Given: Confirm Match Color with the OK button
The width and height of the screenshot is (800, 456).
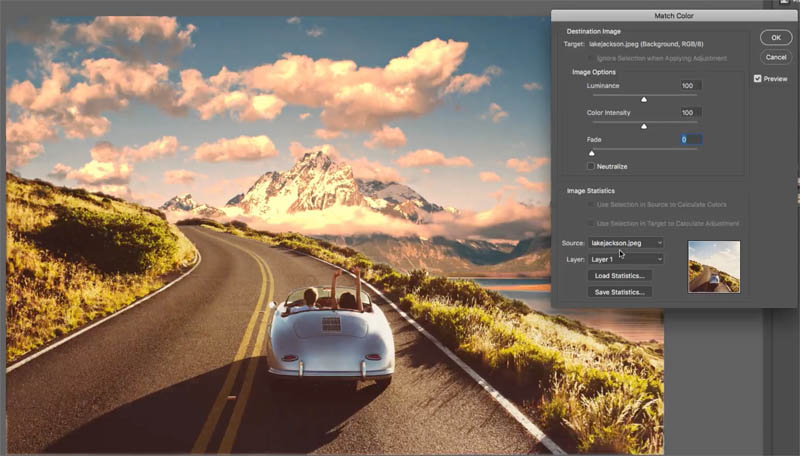Looking at the screenshot, I should coord(776,37).
